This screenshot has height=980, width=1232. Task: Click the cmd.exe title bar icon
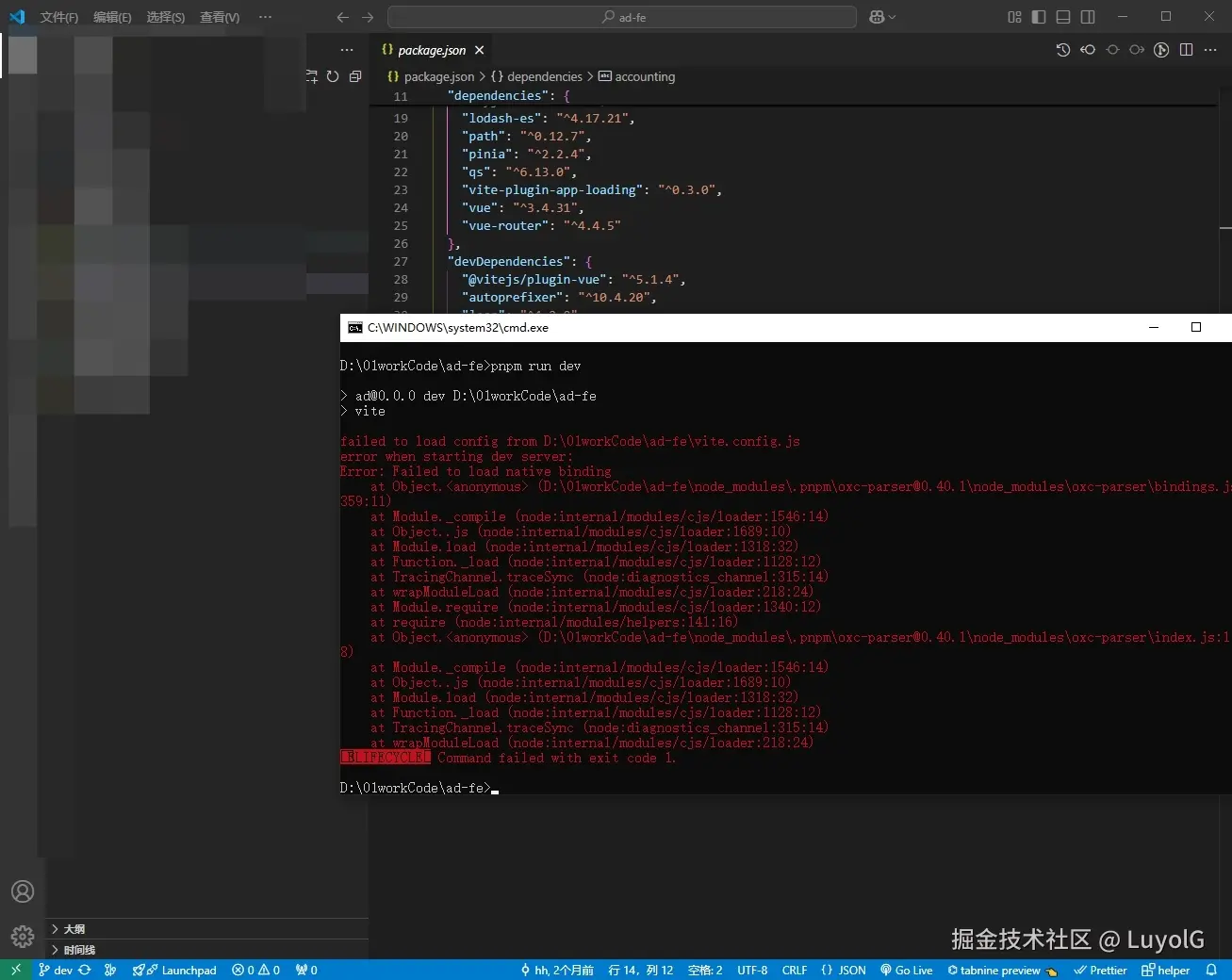click(354, 327)
